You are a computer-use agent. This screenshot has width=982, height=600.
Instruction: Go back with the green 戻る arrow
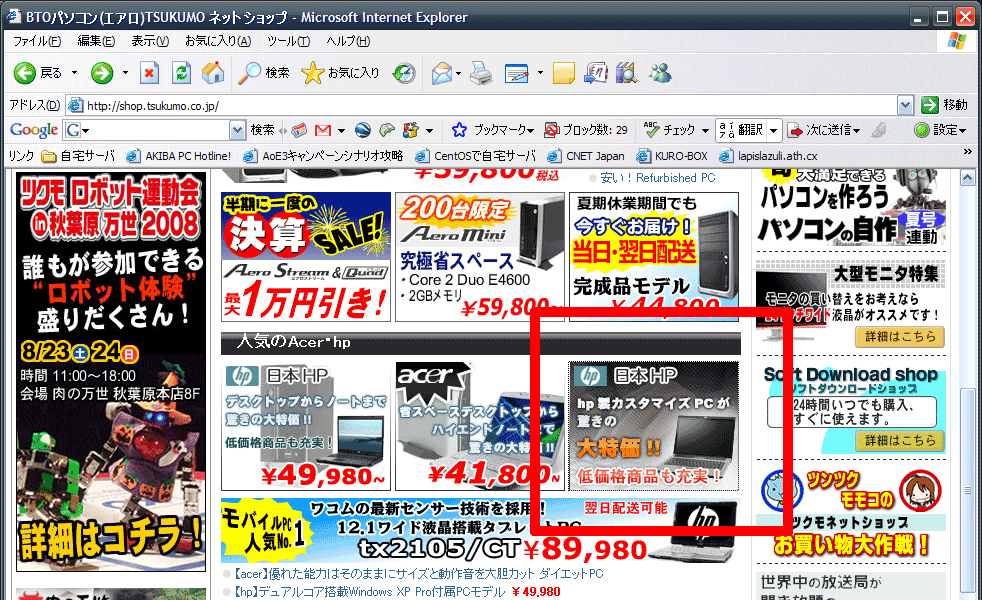tap(38, 73)
